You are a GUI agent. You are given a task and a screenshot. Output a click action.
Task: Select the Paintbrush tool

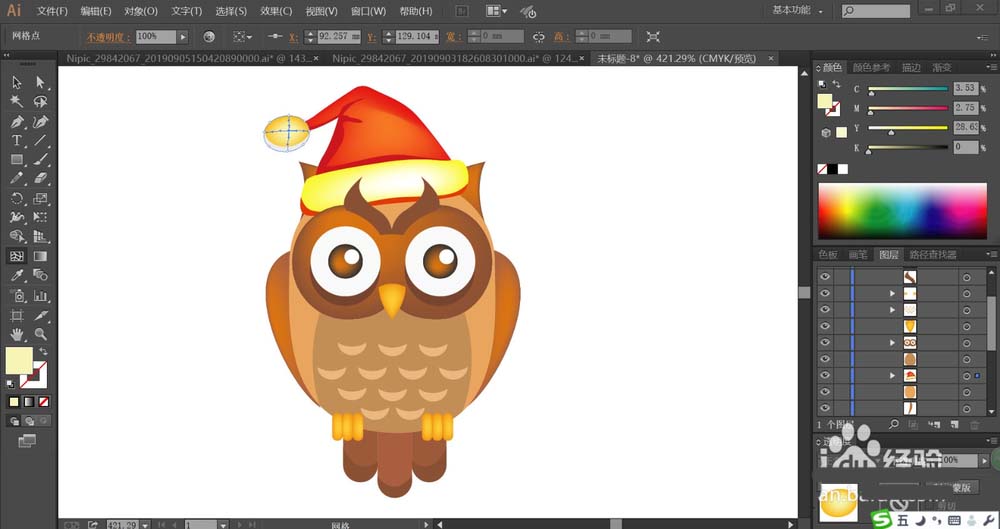(x=40, y=160)
